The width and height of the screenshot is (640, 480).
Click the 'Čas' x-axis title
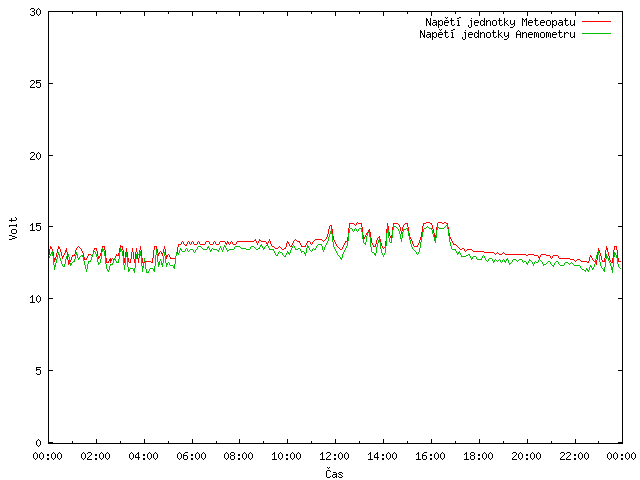tap(334, 473)
